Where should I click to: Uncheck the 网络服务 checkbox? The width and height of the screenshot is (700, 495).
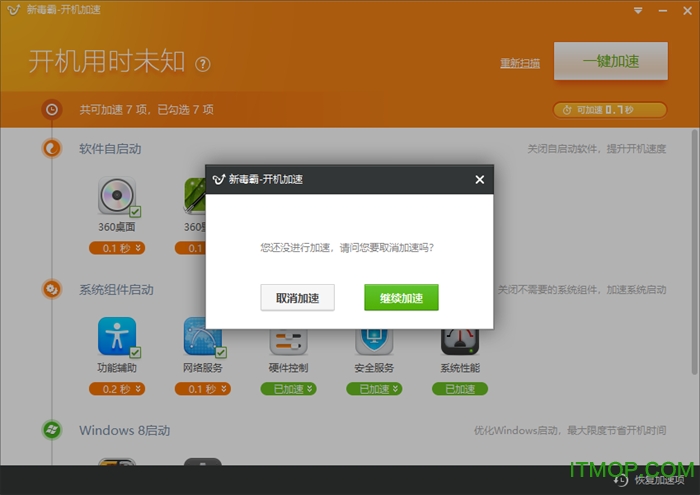point(220,353)
